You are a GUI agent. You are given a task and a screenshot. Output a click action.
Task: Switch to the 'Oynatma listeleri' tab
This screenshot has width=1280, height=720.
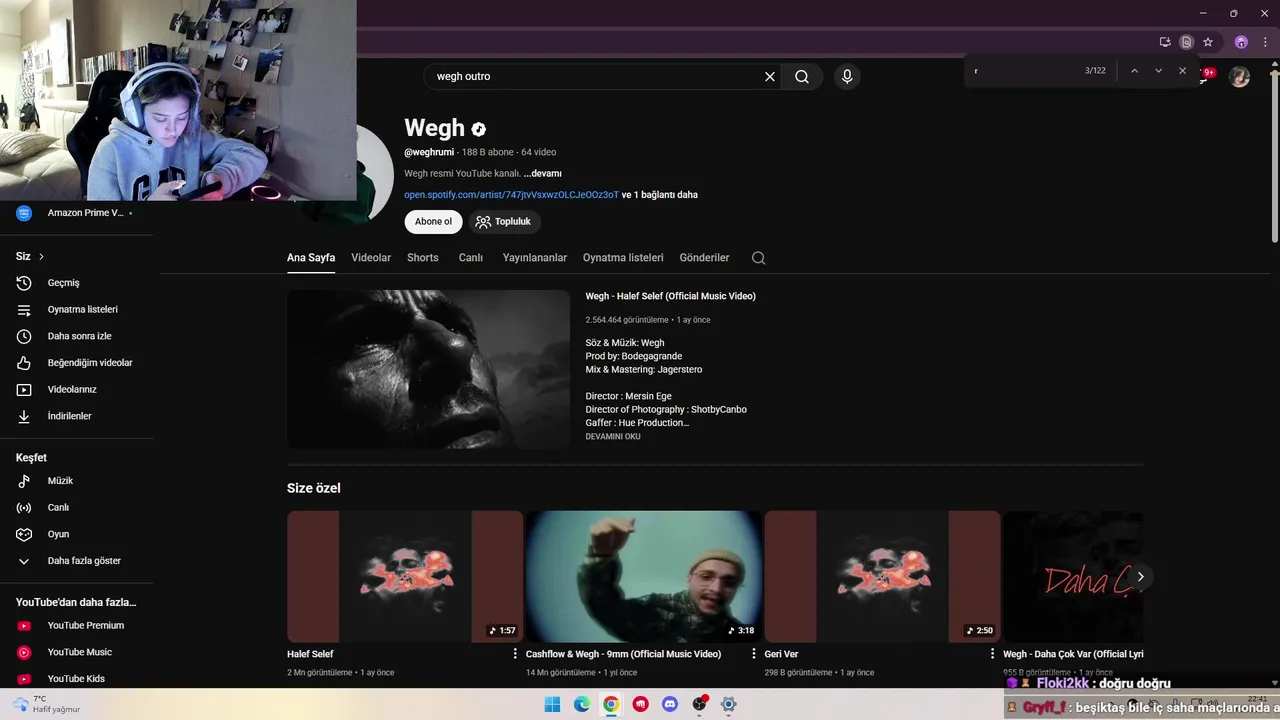[623, 258]
